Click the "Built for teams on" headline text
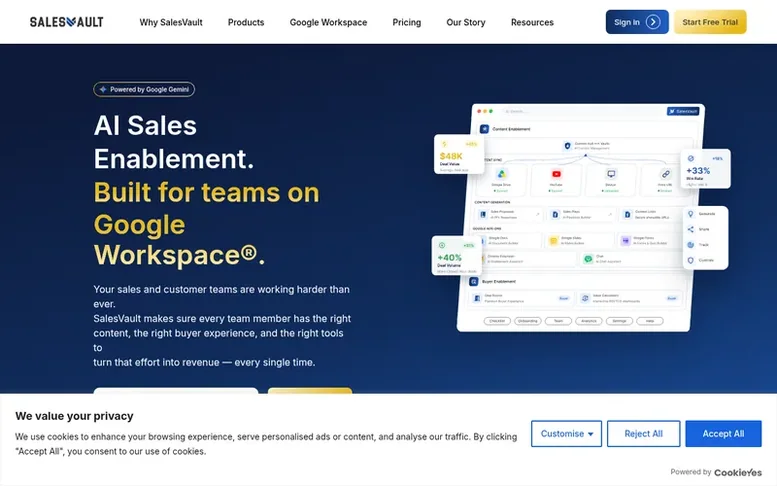 [207, 192]
